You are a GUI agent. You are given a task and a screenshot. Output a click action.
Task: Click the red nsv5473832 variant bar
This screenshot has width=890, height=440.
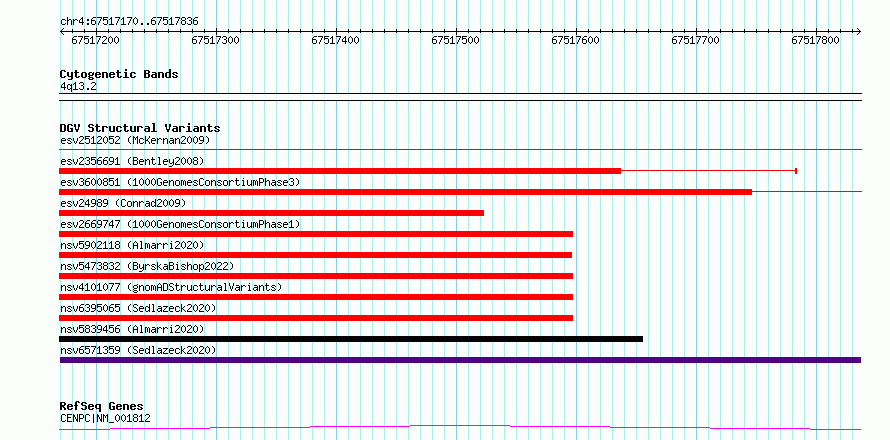click(x=316, y=276)
